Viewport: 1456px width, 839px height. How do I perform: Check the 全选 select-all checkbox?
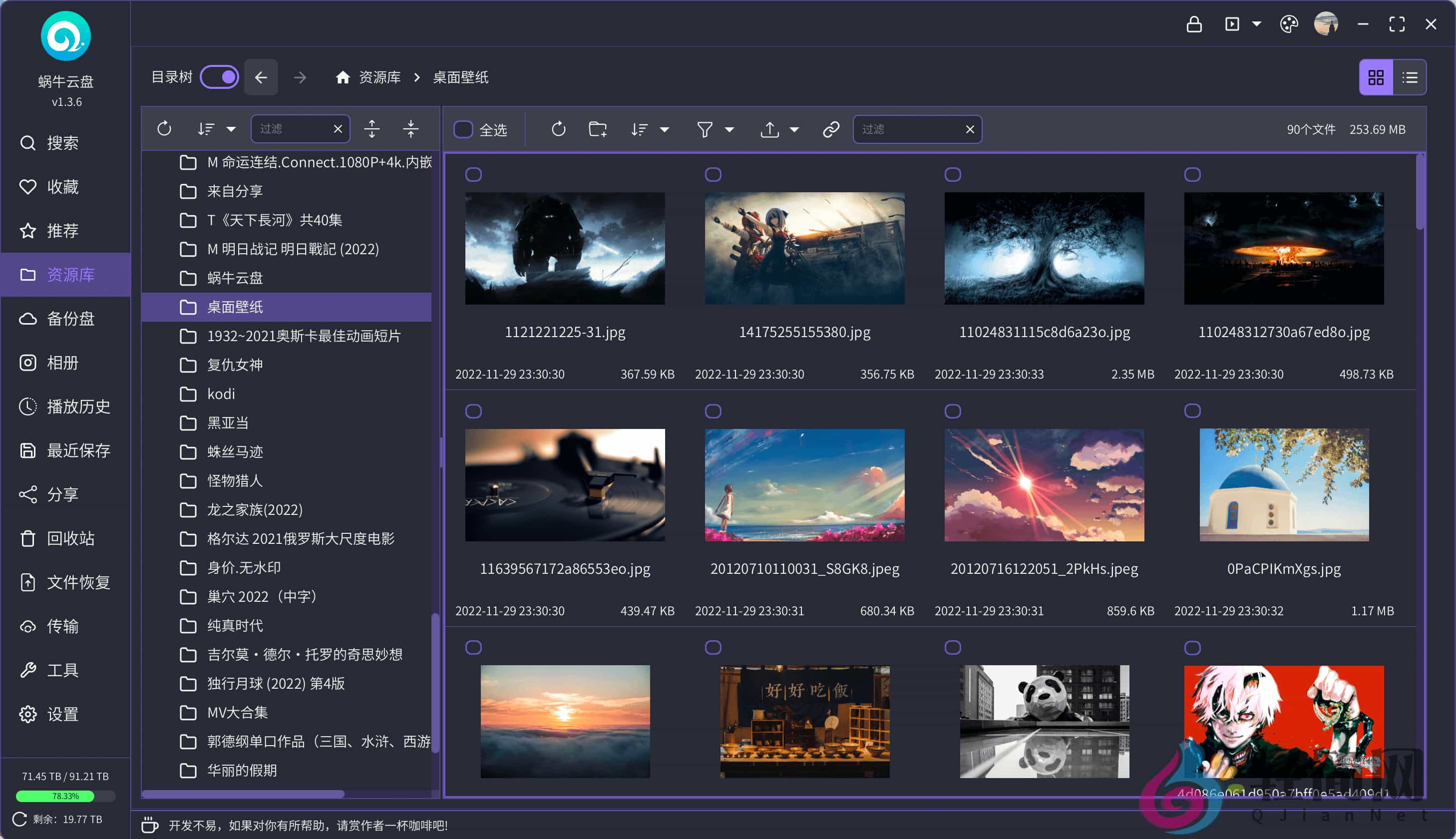463,130
